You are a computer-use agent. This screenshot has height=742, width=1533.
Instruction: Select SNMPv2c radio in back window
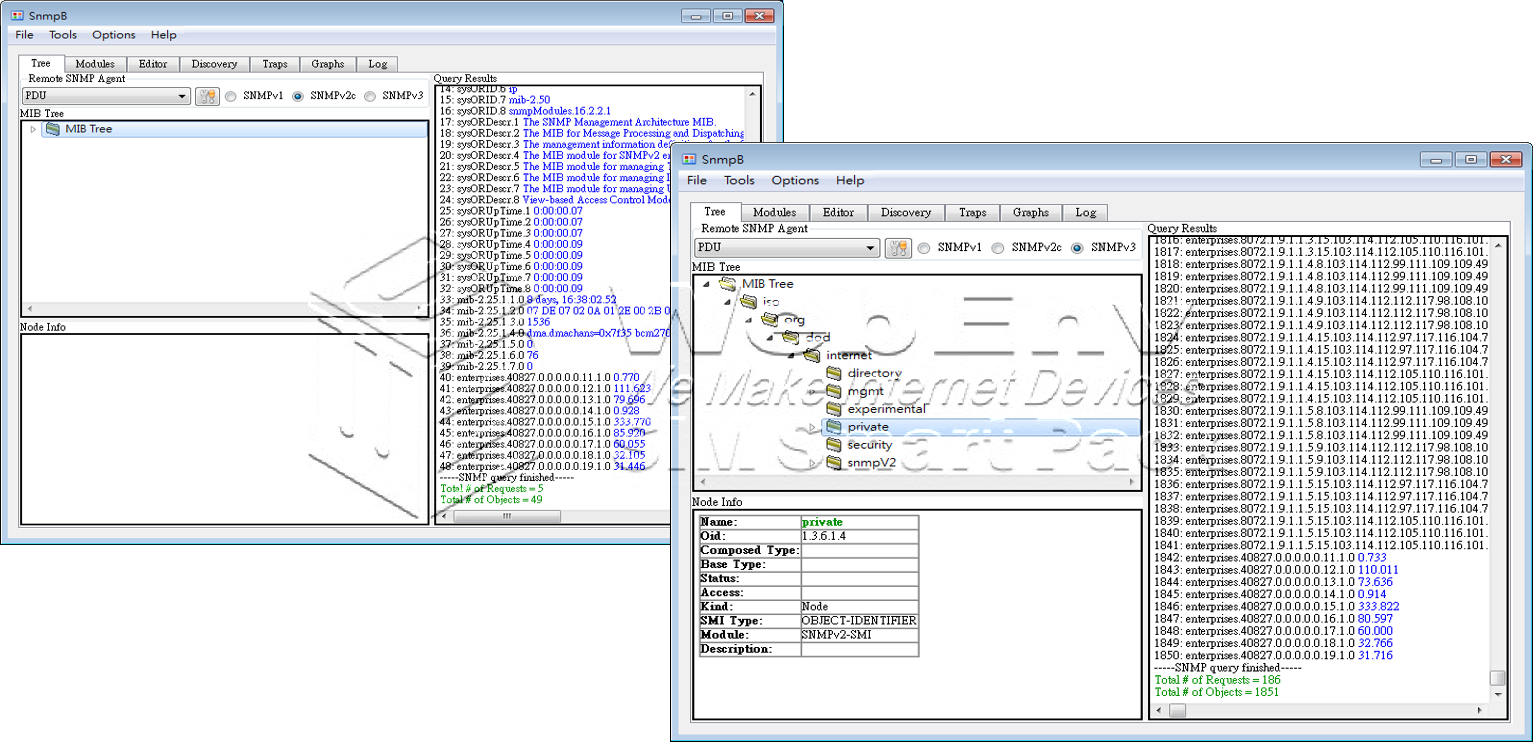(297, 97)
